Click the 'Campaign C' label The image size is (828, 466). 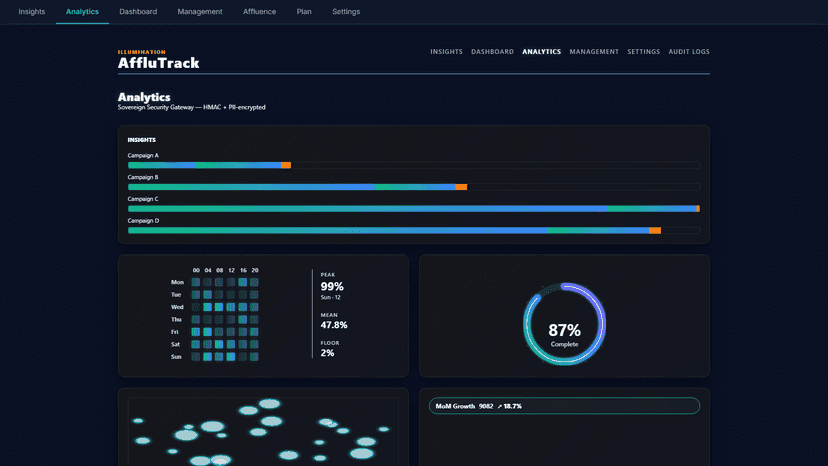pos(143,199)
